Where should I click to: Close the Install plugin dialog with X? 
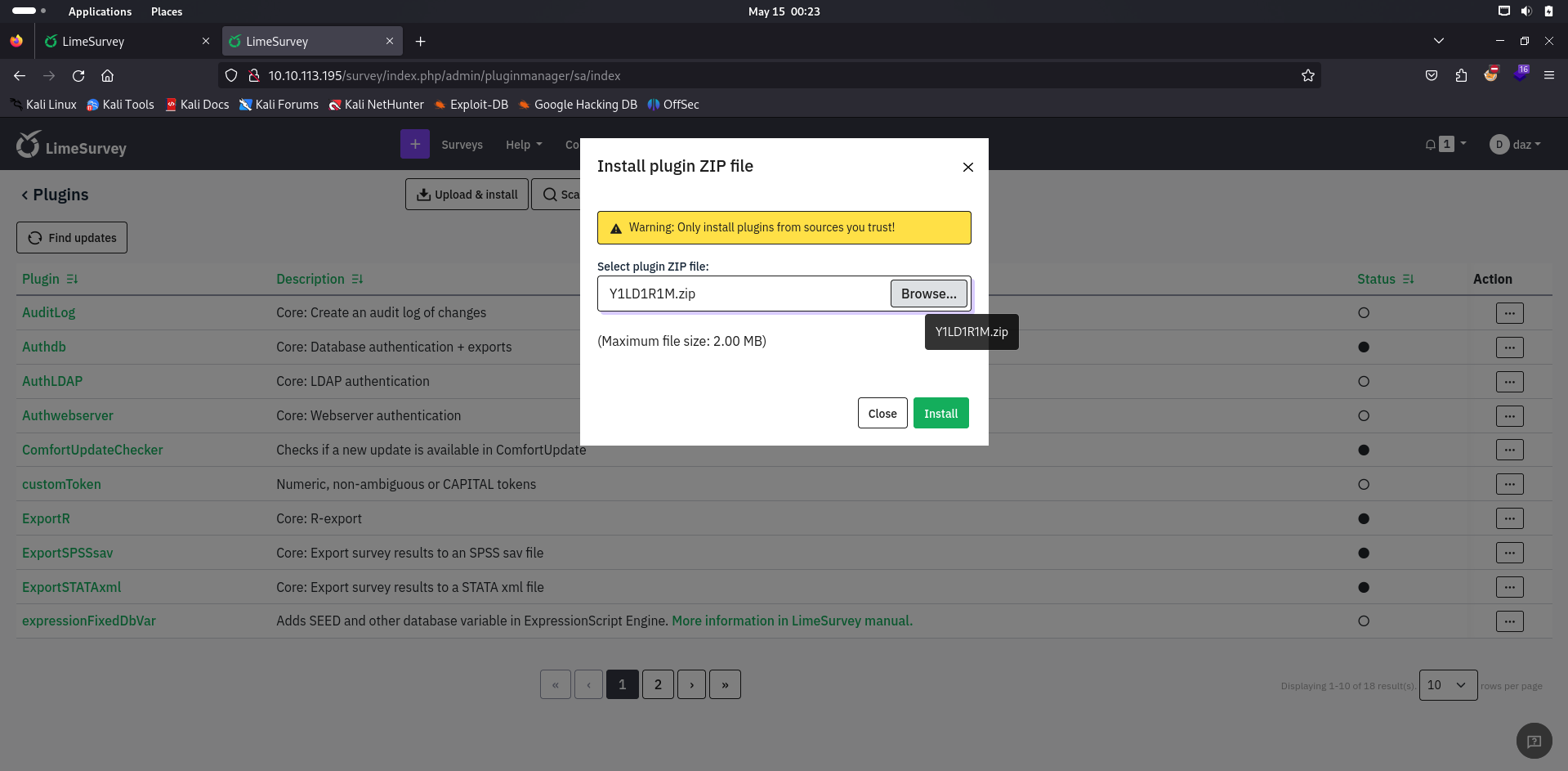(967, 167)
